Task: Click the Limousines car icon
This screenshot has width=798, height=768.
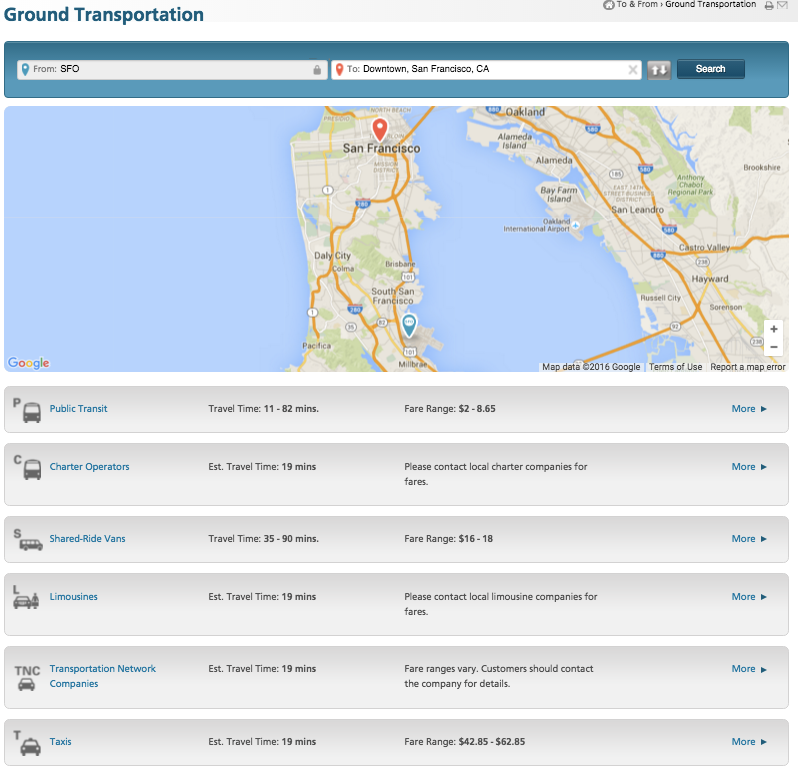Action: point(26,601)
